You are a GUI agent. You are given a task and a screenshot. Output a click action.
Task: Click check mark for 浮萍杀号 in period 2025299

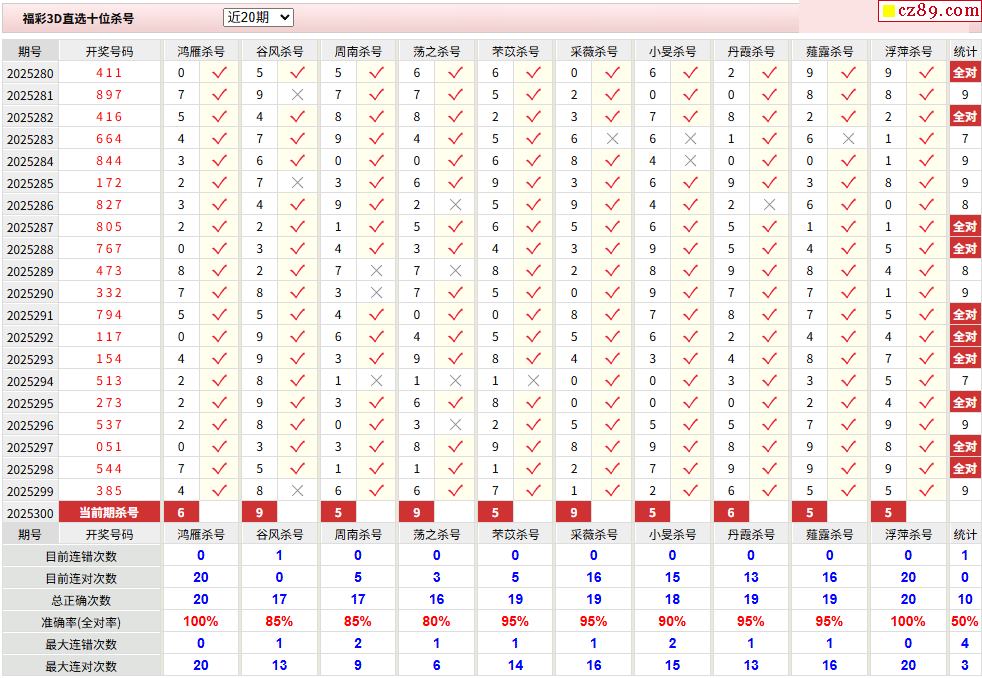tap(926, 491)
